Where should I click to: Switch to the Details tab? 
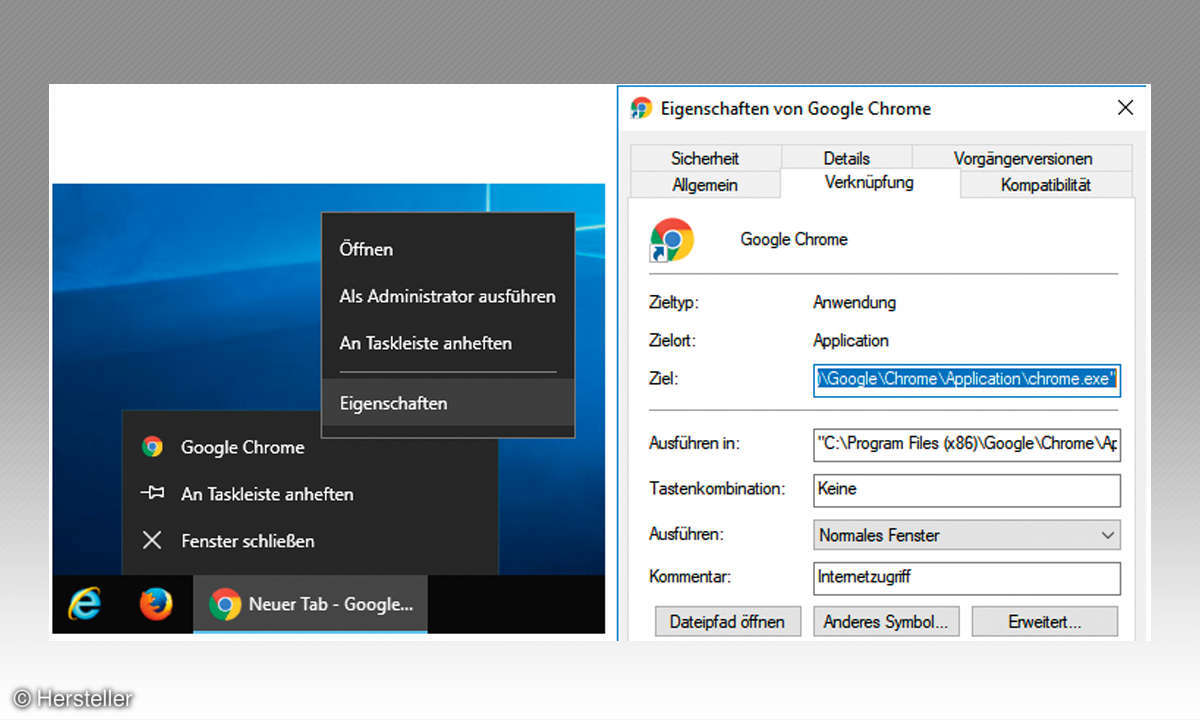(x=846, y=158)
